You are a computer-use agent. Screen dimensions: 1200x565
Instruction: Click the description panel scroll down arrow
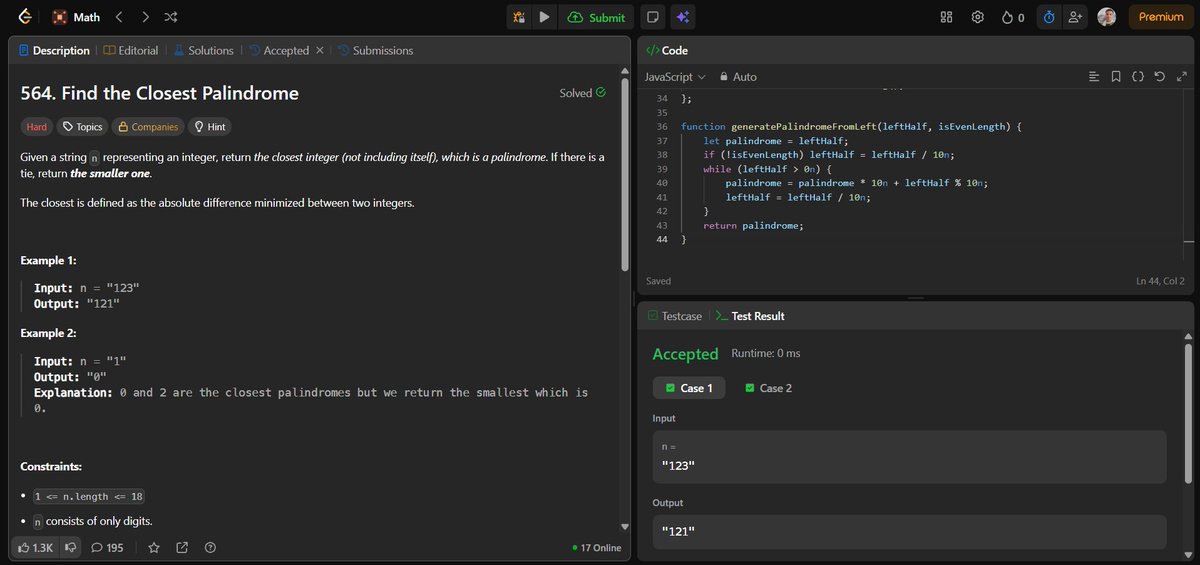pos(625,527)
